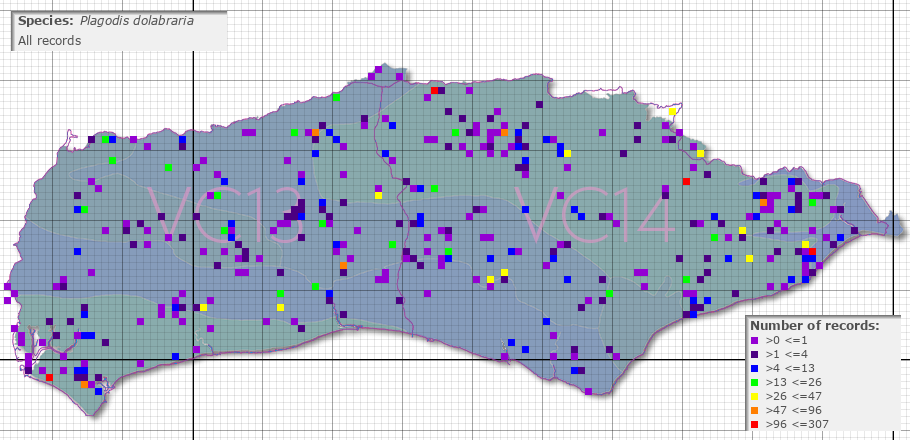
Task: Click the purple '>0 <=1' legend swatch
Action: pos(754,340)
